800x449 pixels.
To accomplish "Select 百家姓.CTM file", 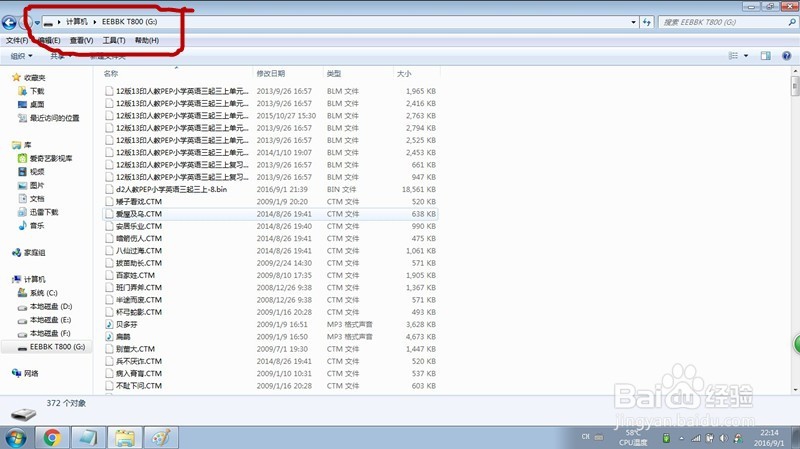I will coord(270,275).
